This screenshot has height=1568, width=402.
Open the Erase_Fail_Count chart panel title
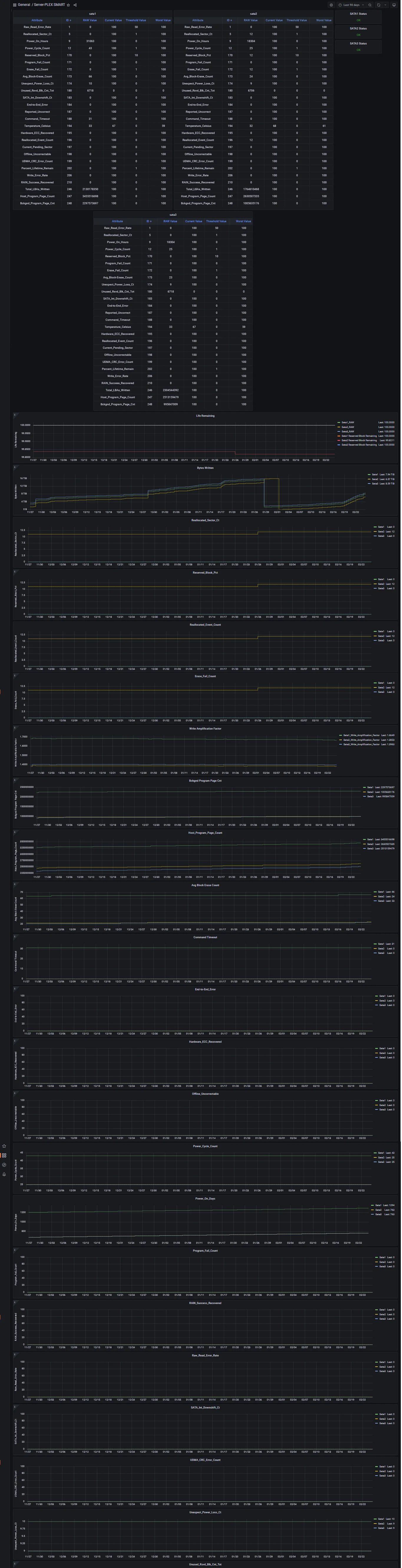click(x=205, y=676)
